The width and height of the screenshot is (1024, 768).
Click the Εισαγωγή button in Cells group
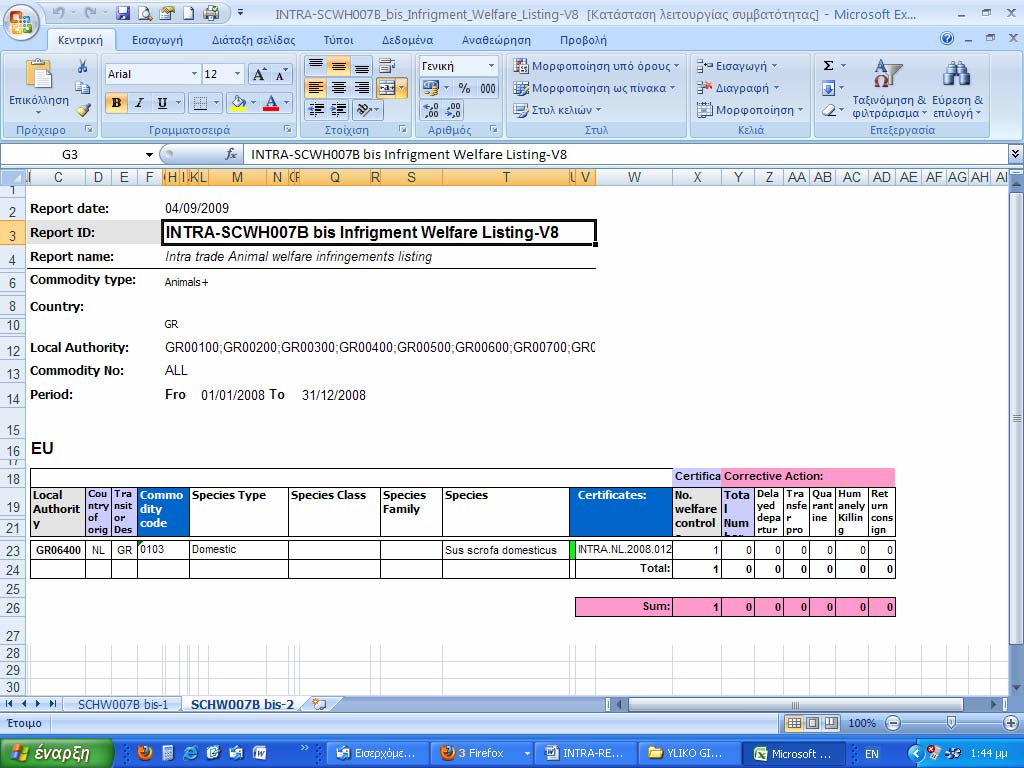coord(737,65)
